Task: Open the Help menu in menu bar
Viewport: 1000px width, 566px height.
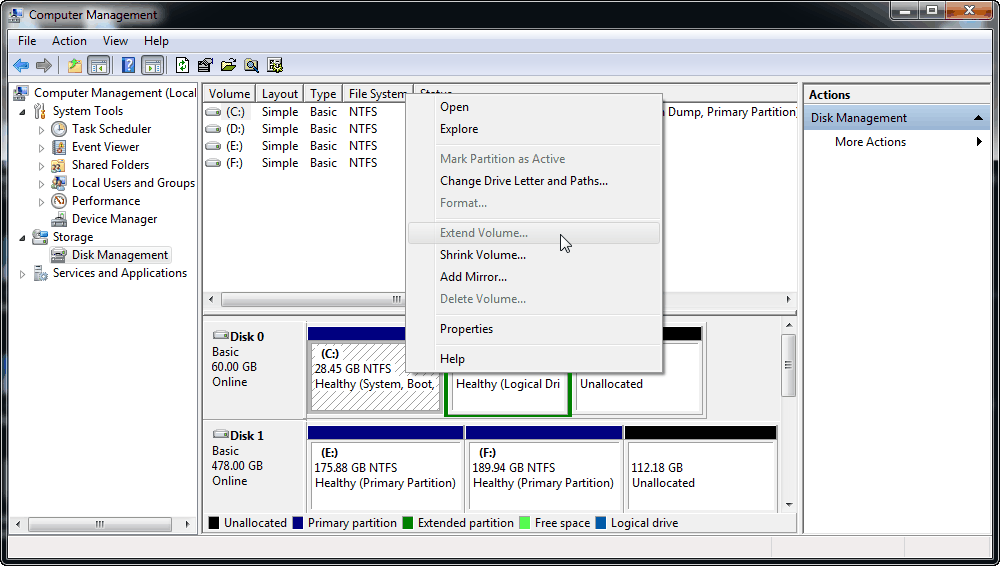Action: 156,41
